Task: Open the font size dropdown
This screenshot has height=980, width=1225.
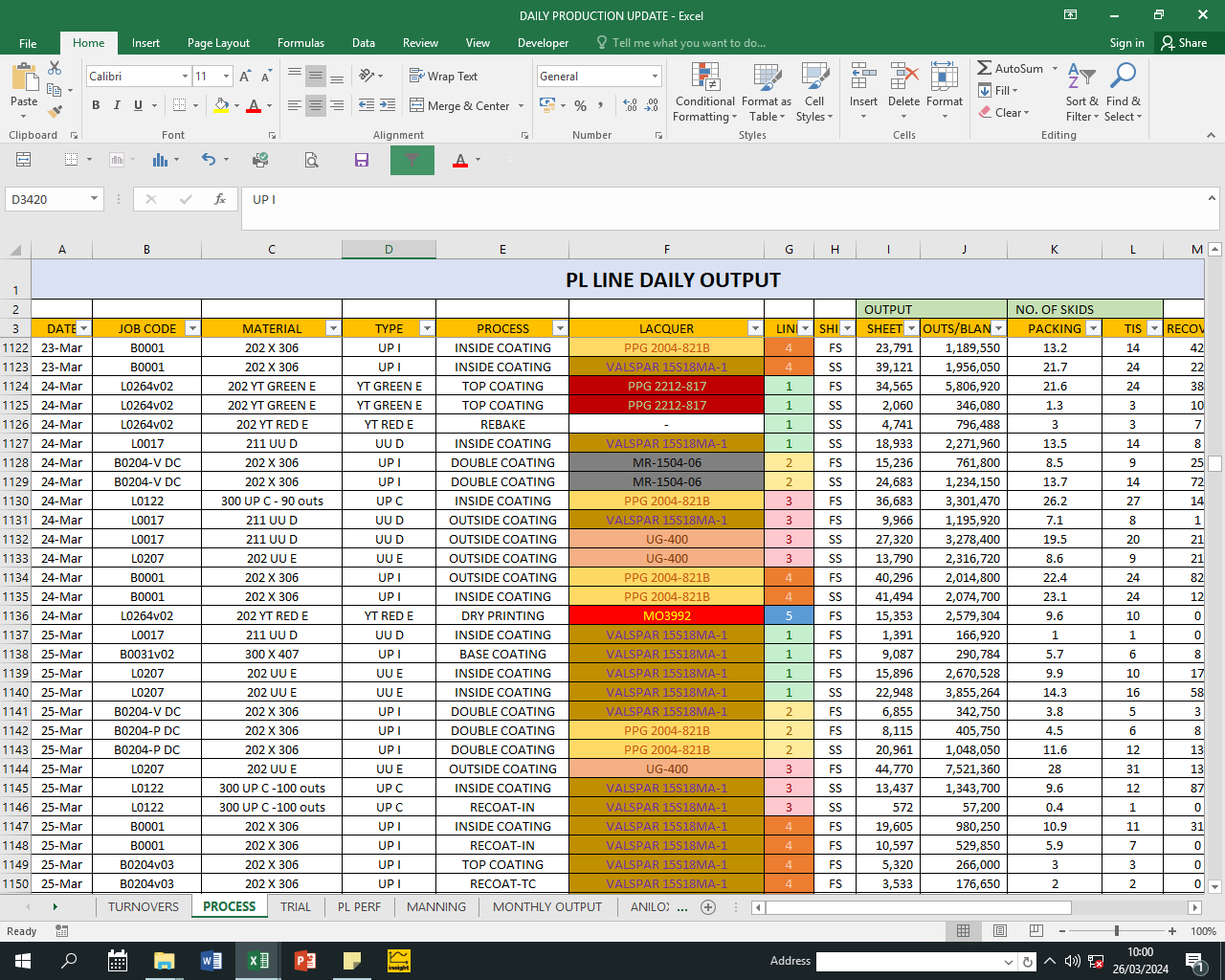Action: click(227, 76)
